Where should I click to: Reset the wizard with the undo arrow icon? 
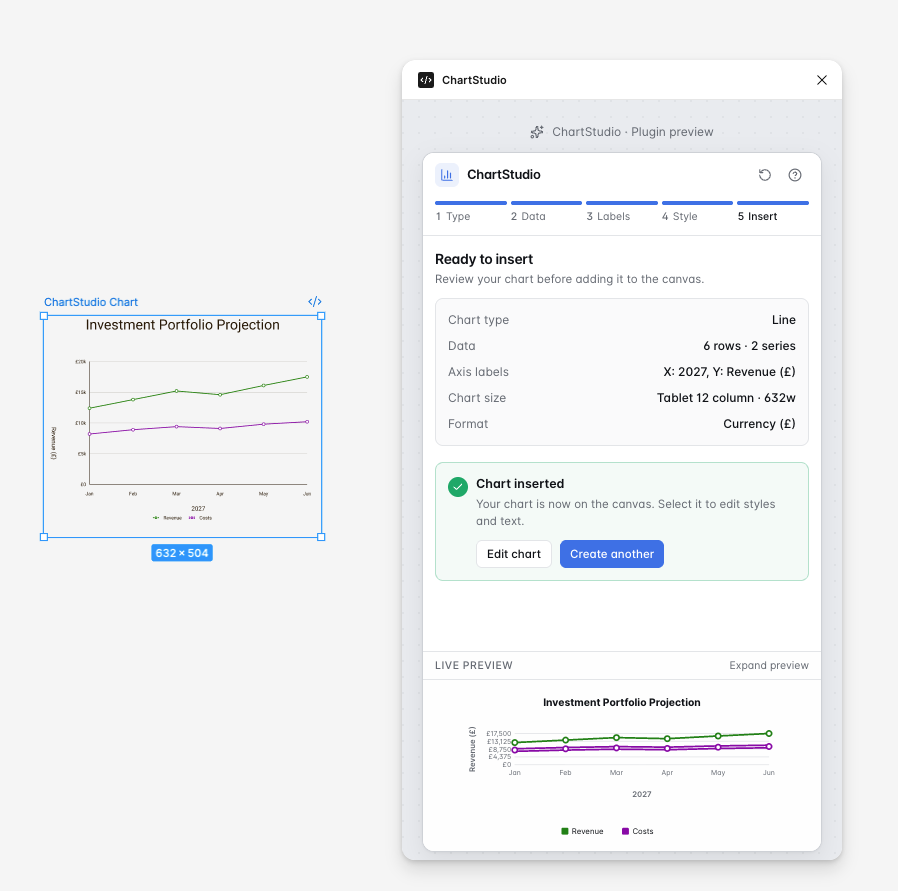point(765,175)
